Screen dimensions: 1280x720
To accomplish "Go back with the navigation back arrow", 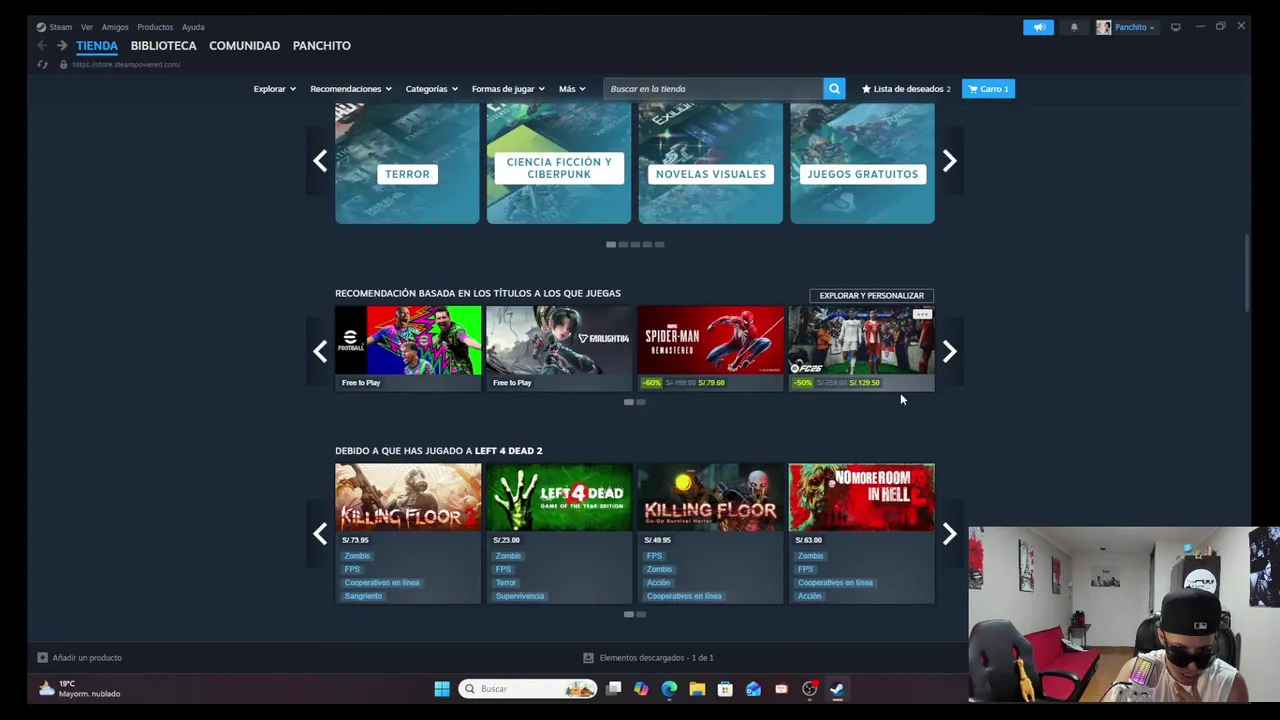I will click(42, 46).
